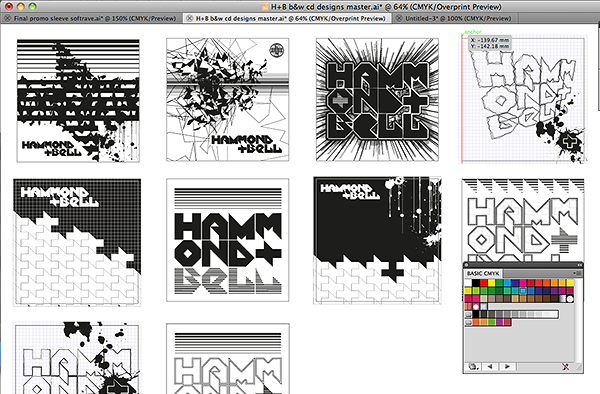Close the swatches panel with the round button
The width and height of the screenshot is (600, 394).
click(x=466, y=264)
